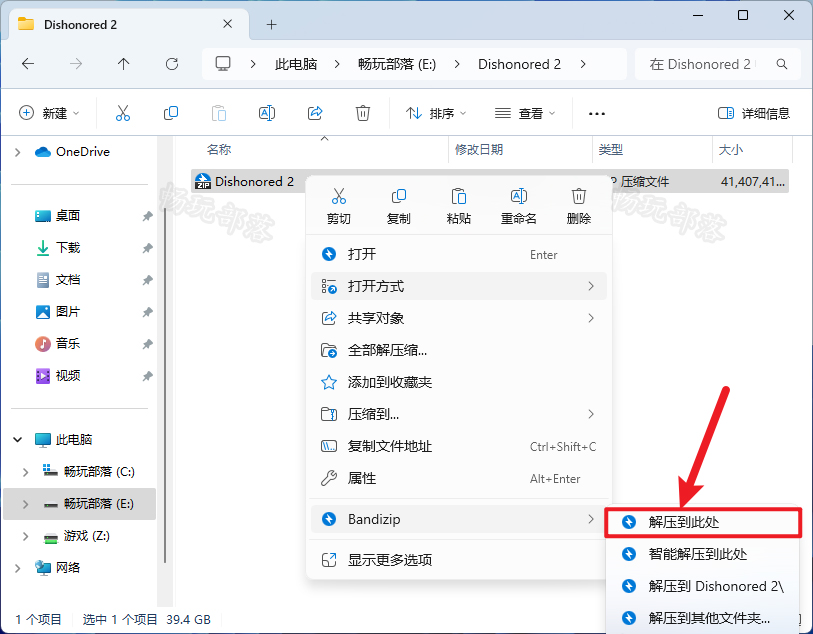Choose 解压到其他文件夹... option
The height and width of the screenshot is (634, 813).
[x=703, y=618]
